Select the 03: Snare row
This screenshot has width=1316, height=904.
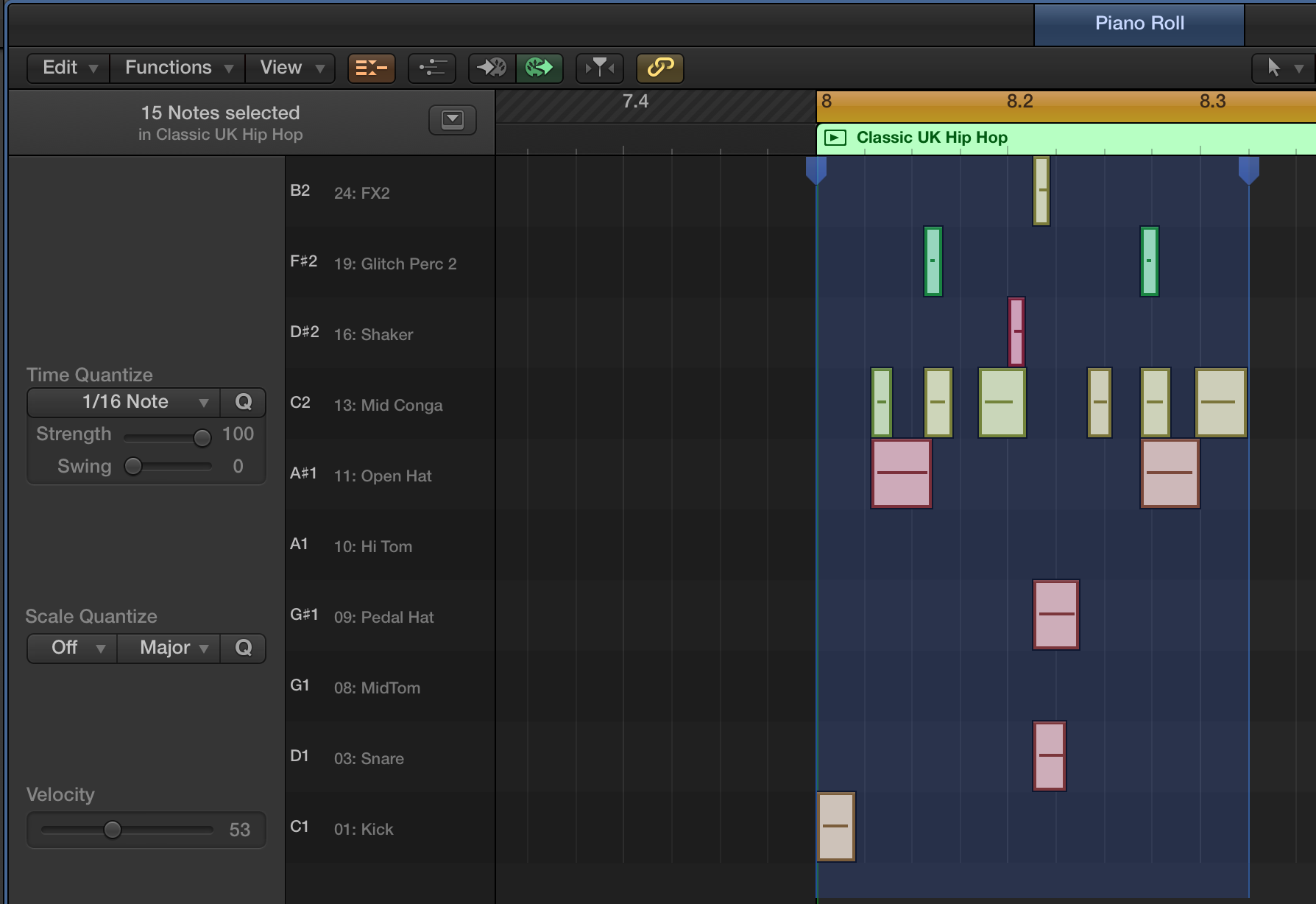pyautogui.click(x=390, y=757)
